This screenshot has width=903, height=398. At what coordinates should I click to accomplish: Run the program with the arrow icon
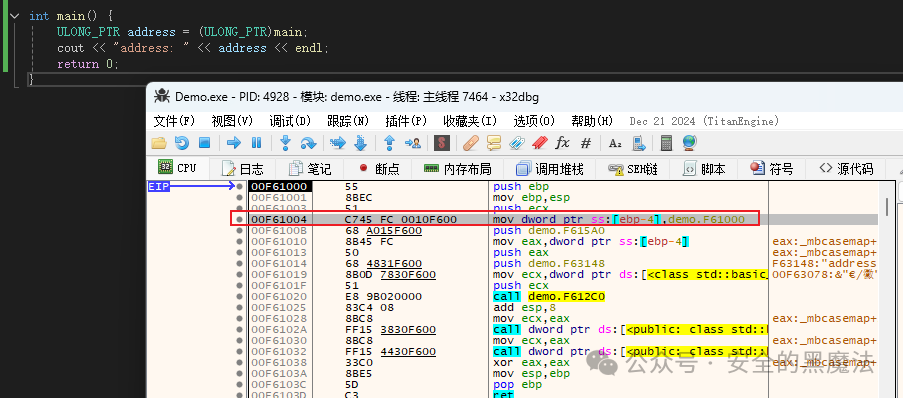click(234, 142)
